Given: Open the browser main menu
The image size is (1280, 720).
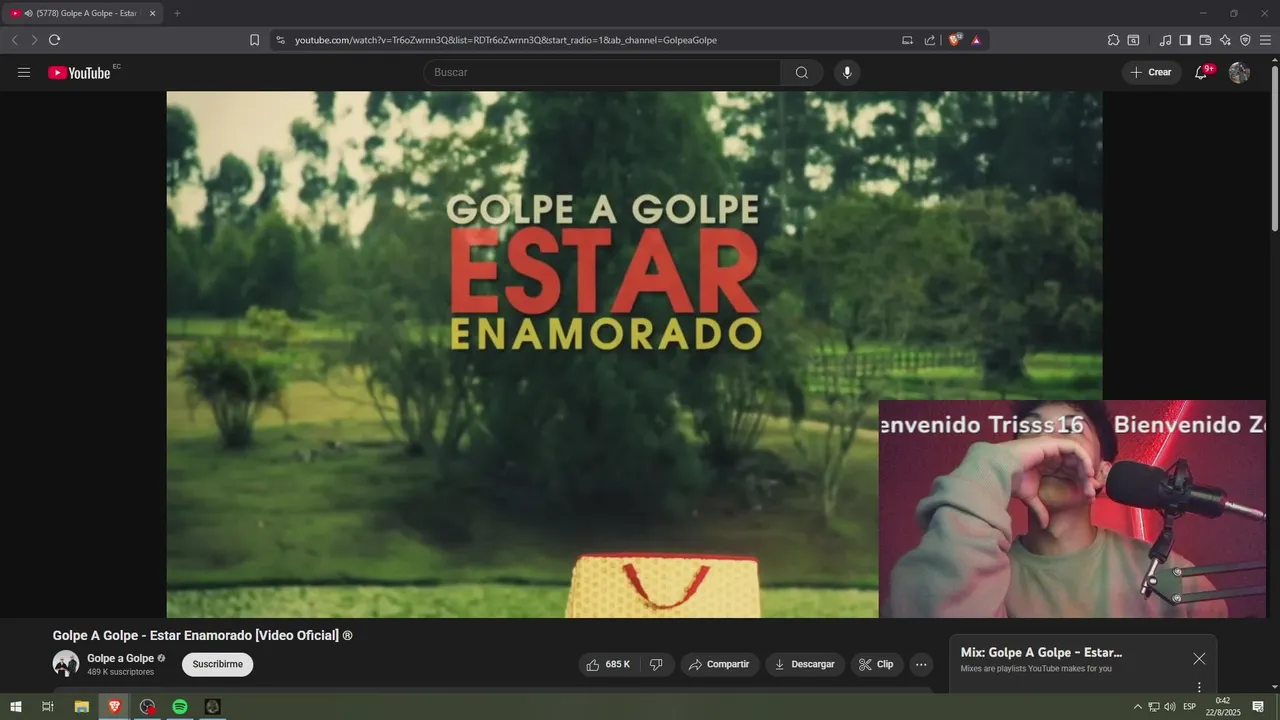Looking at the screenshot, I should [x=1265, y=40].
